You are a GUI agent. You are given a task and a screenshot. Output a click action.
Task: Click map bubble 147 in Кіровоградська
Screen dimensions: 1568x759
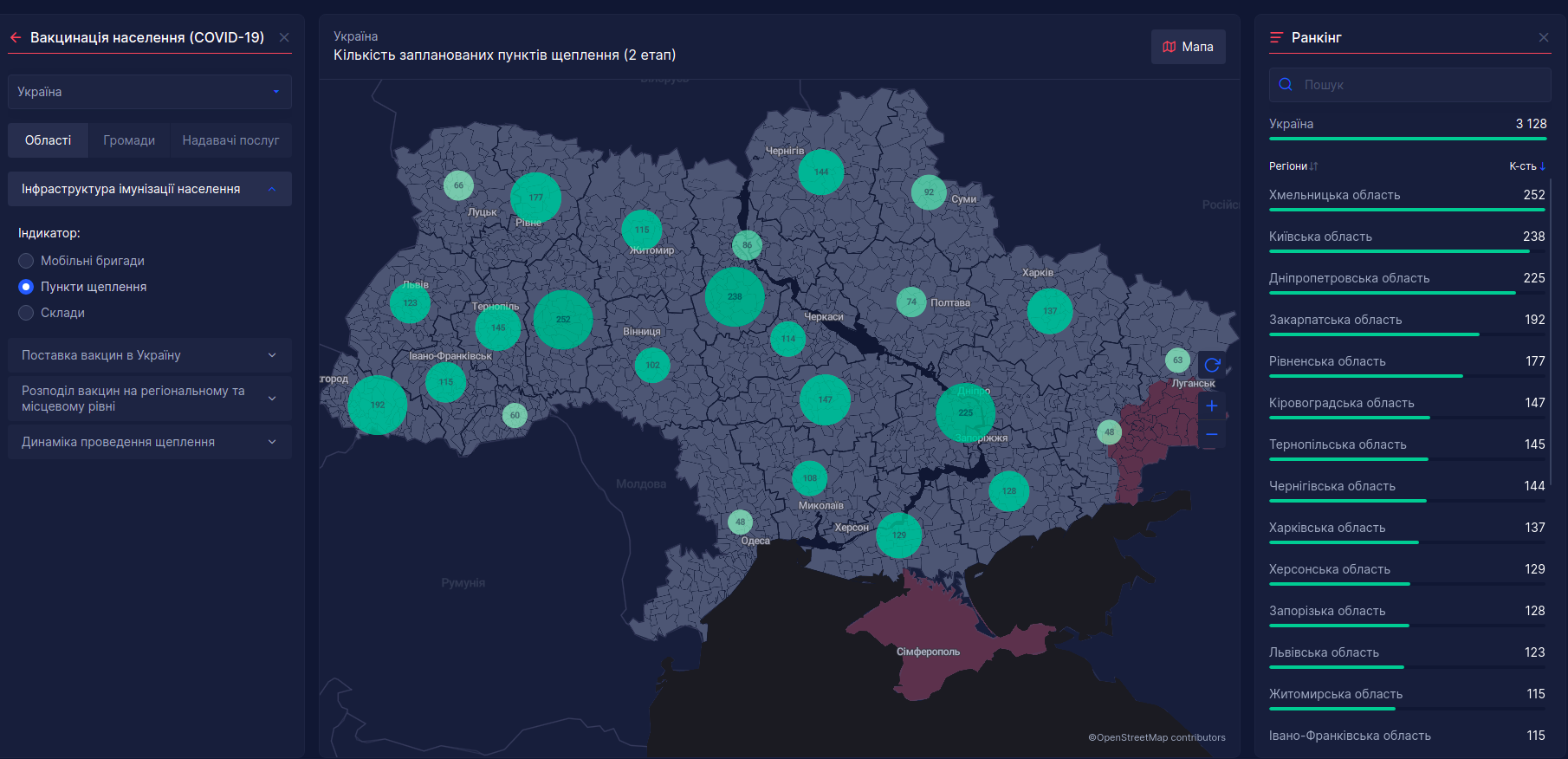pyautogui.click(x=825, y=399)
